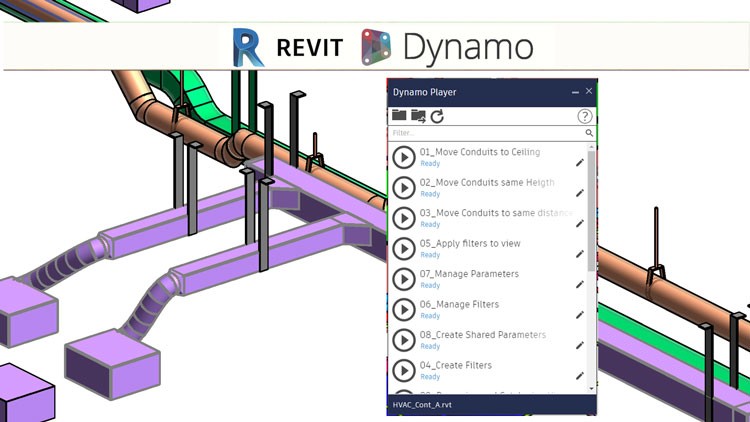Image resolution: width=750 pixels, height=422 pixels.
Task: Run 03_Move Conduits to same distance script
Action: [x=404, y=218]
